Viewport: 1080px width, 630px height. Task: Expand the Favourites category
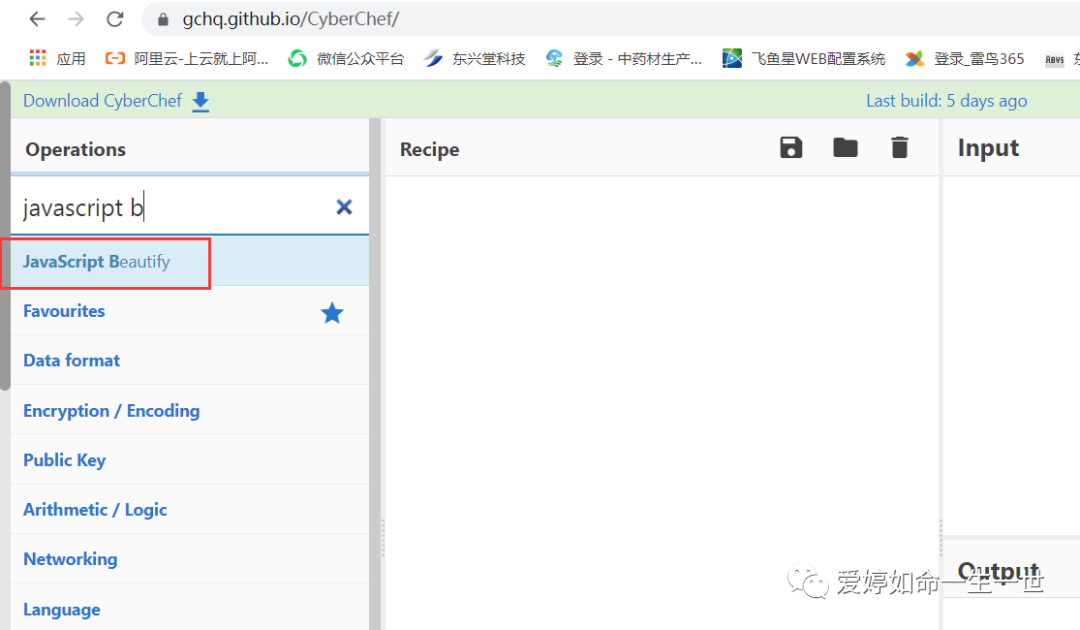(x=190, y=311)
